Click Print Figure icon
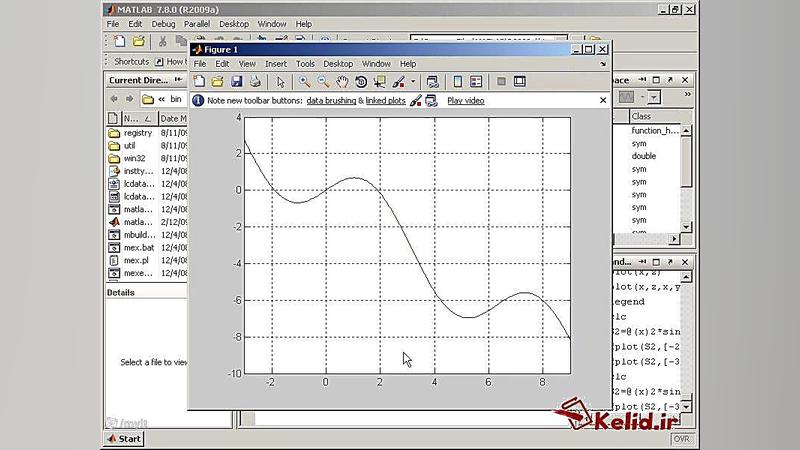Viewport: 800px width, 450px height. (x=255, y=82)
